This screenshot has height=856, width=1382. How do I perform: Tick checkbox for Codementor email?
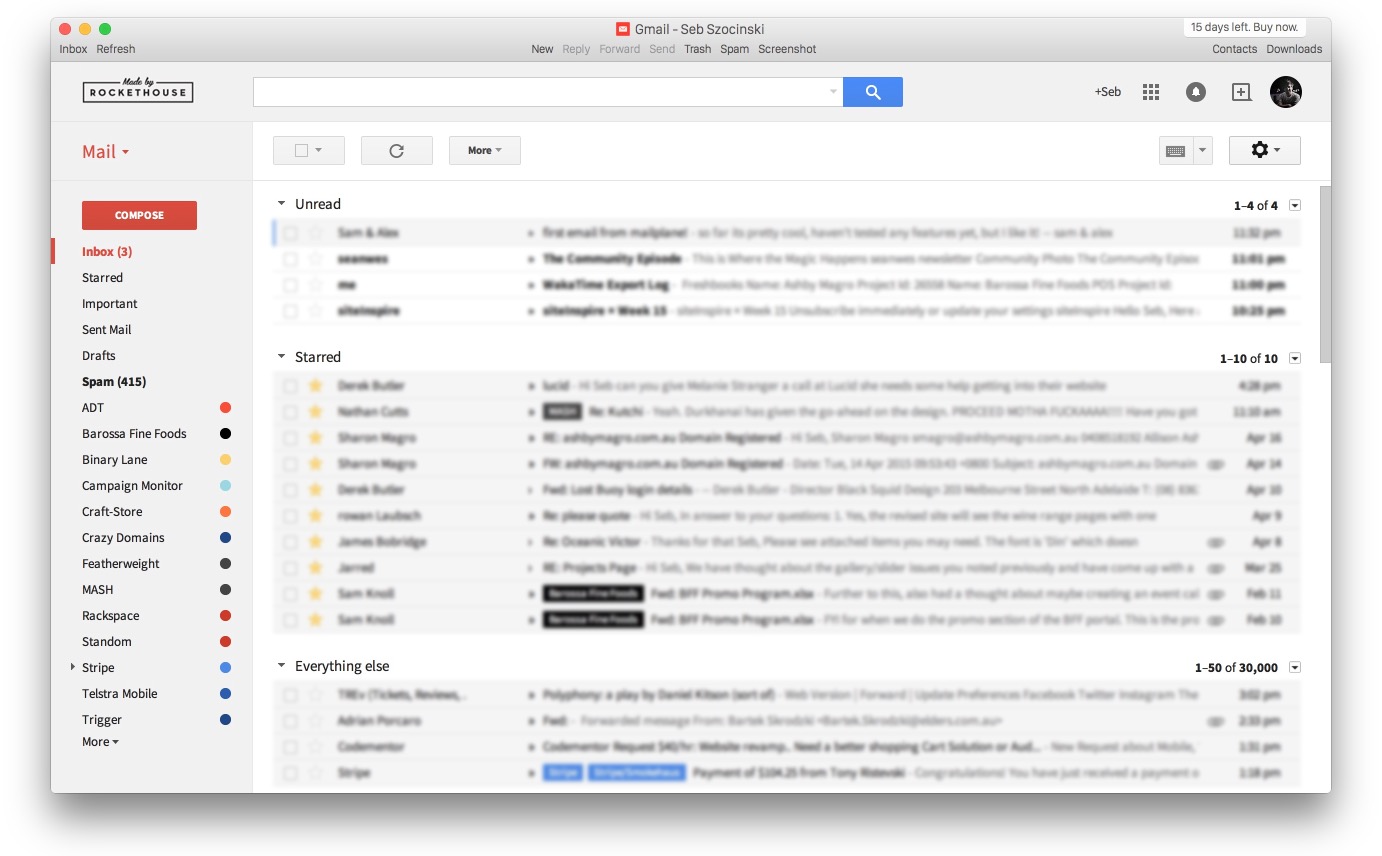(290, 747)
